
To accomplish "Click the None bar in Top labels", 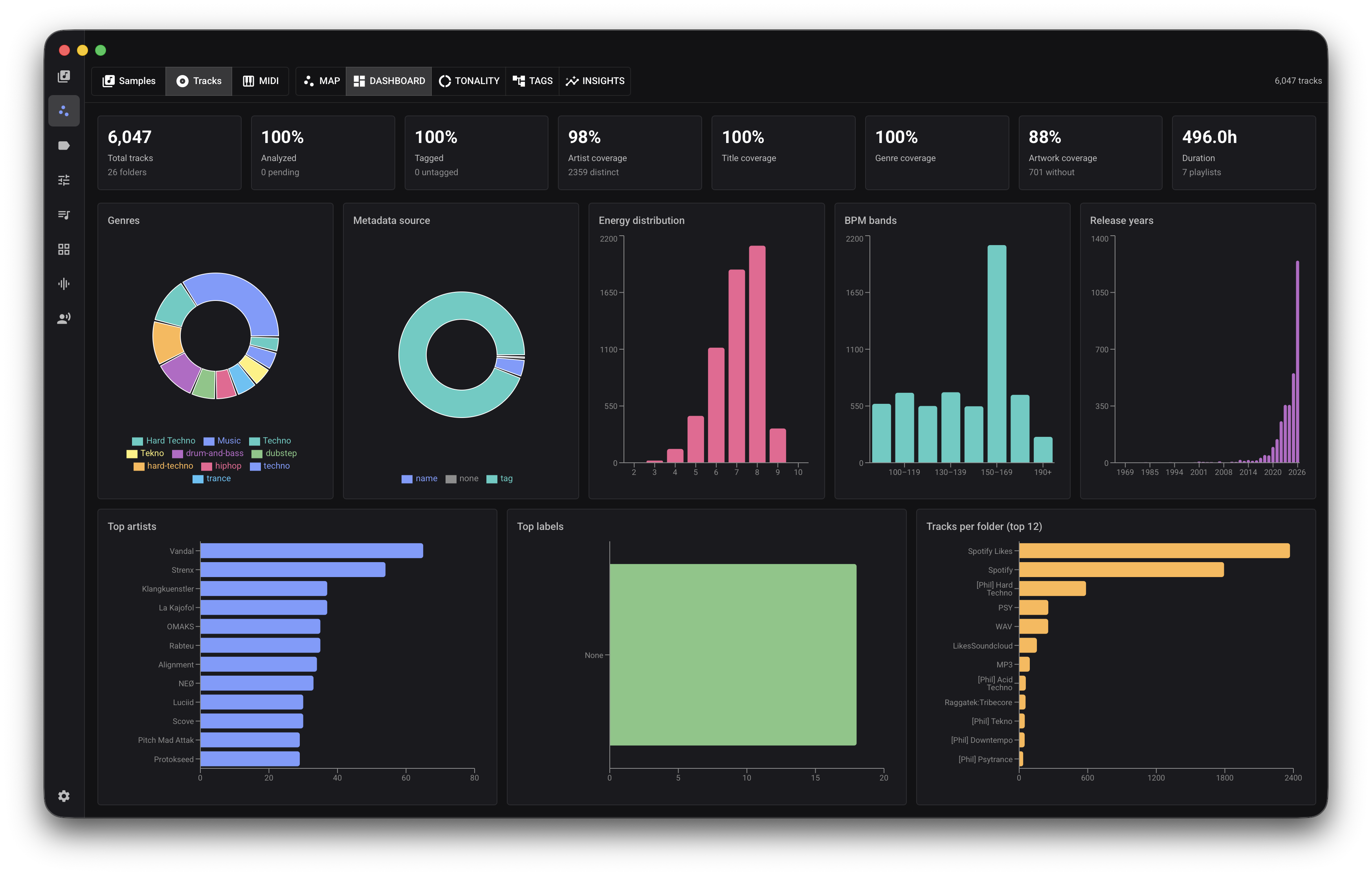I will (733, 655).
